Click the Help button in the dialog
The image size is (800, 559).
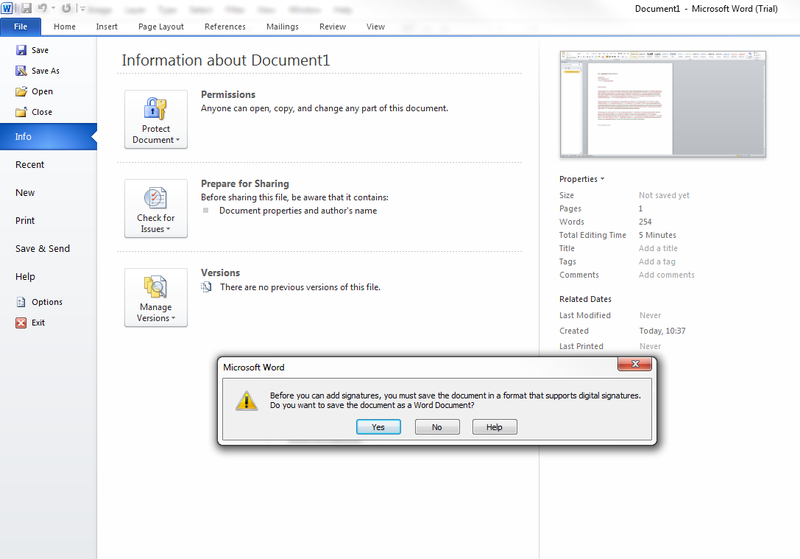point(494,427)
